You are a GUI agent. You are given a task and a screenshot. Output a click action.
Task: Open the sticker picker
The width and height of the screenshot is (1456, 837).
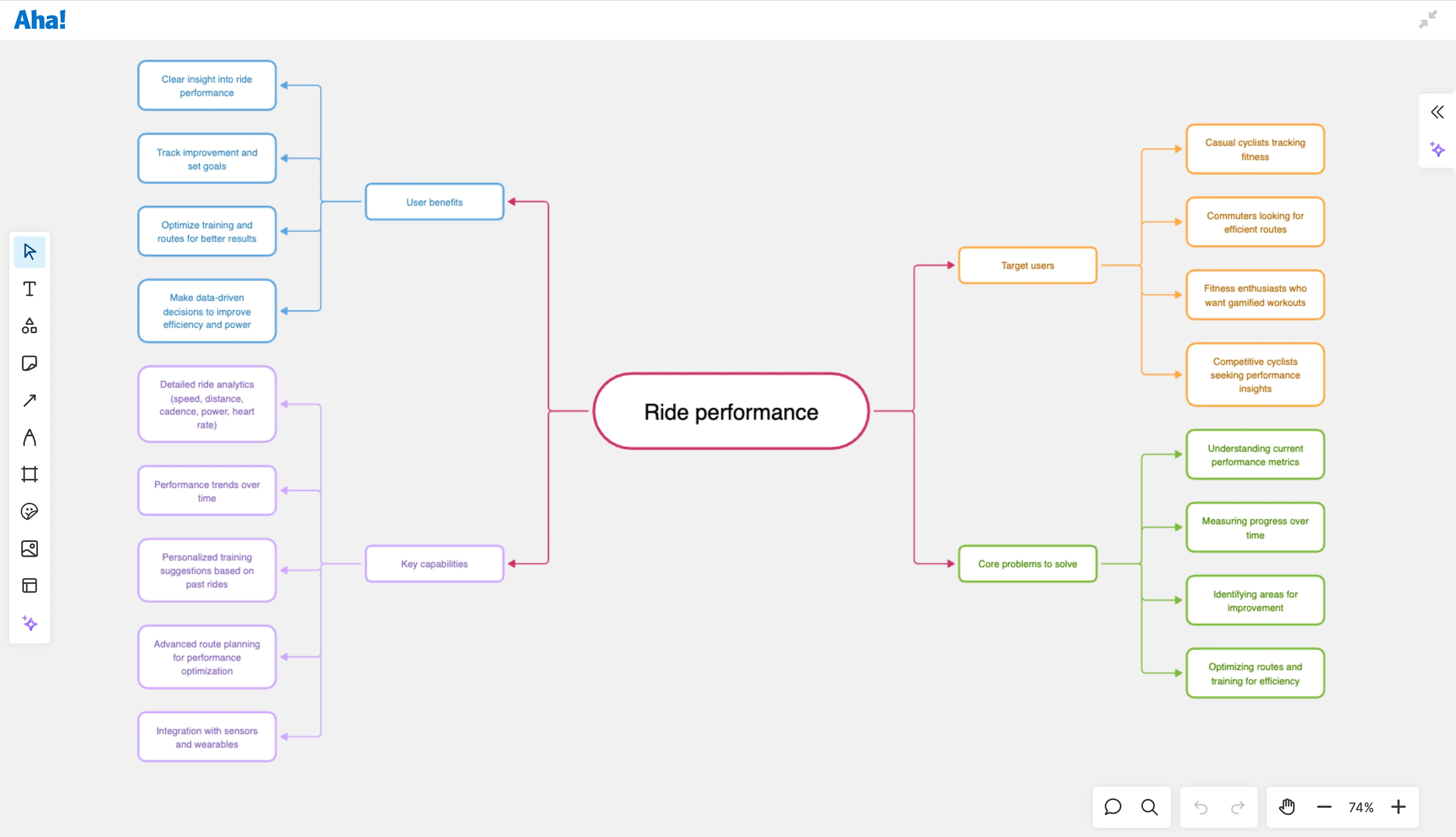(x=29, y=511)
